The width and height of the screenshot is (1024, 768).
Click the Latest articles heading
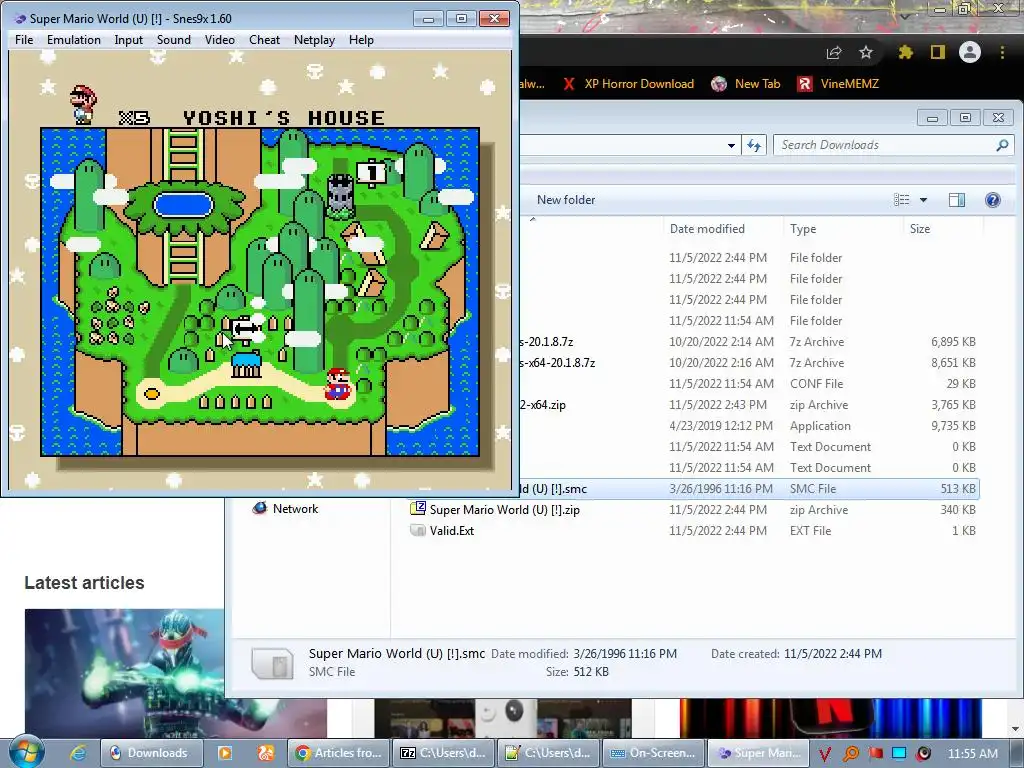click(84, 583)
